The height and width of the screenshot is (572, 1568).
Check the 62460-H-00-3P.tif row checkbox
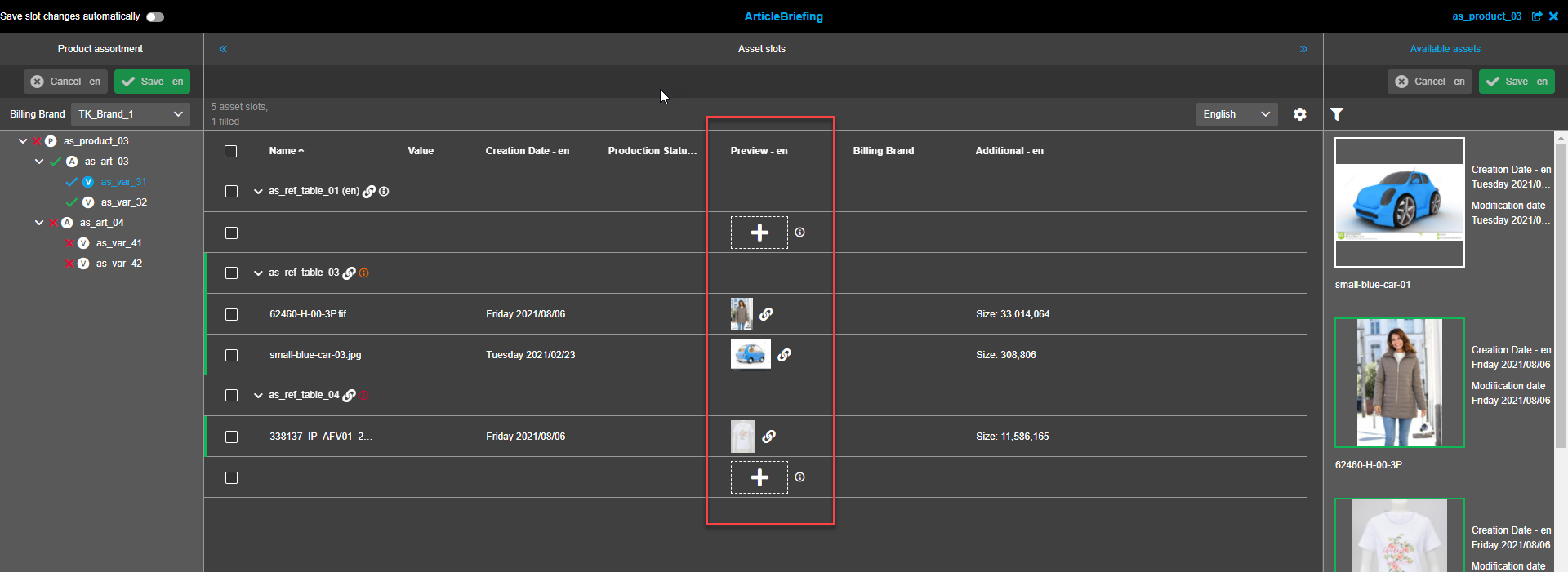(232, 314)
